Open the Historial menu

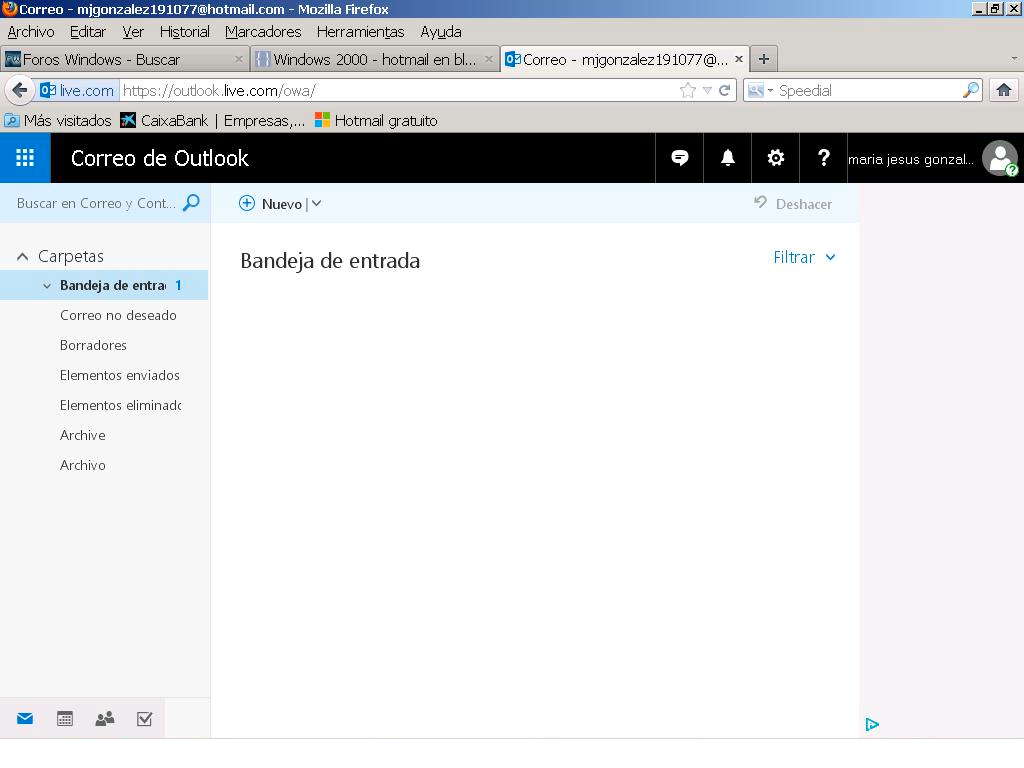pos(185,31)
